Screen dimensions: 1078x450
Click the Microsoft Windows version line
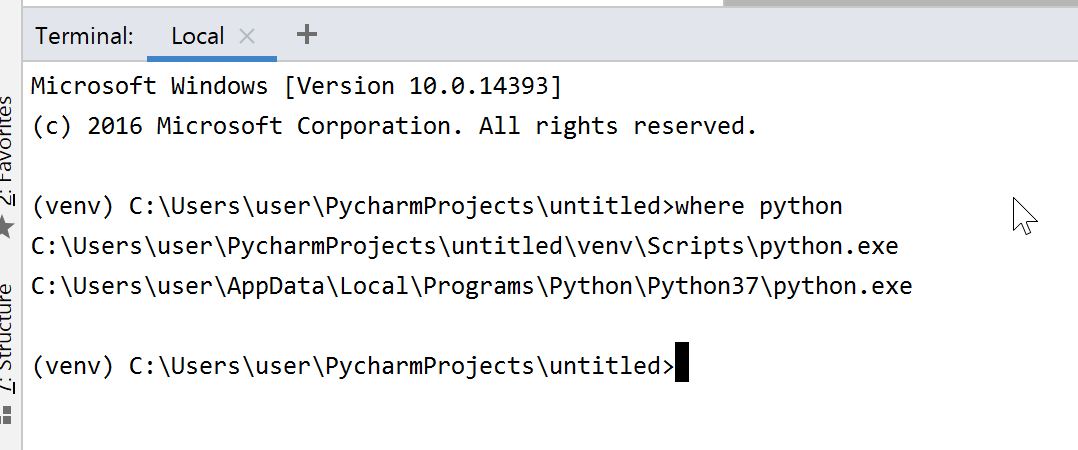click(x=296, y=86)
